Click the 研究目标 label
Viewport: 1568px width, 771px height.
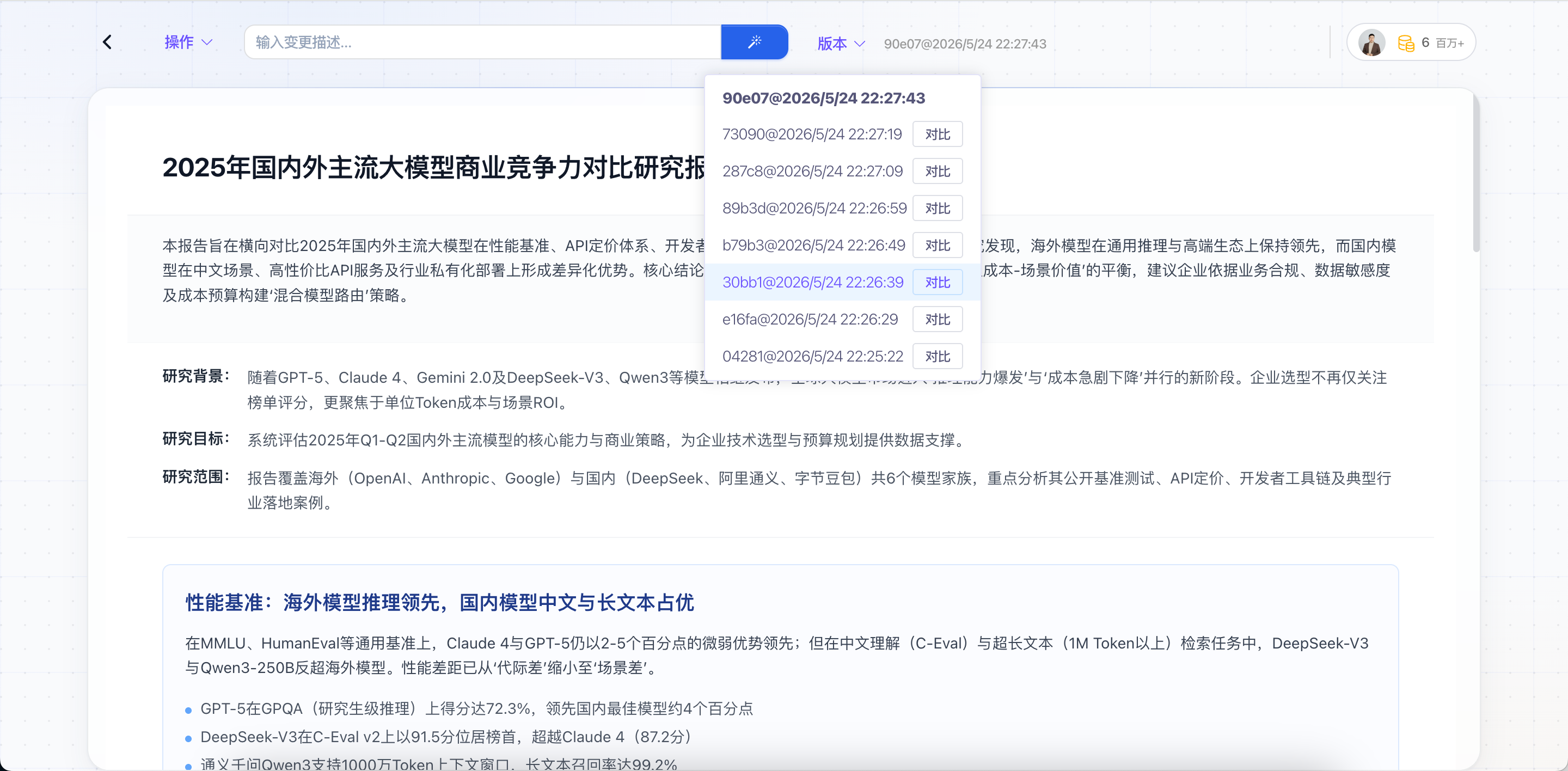coord(196,439)
